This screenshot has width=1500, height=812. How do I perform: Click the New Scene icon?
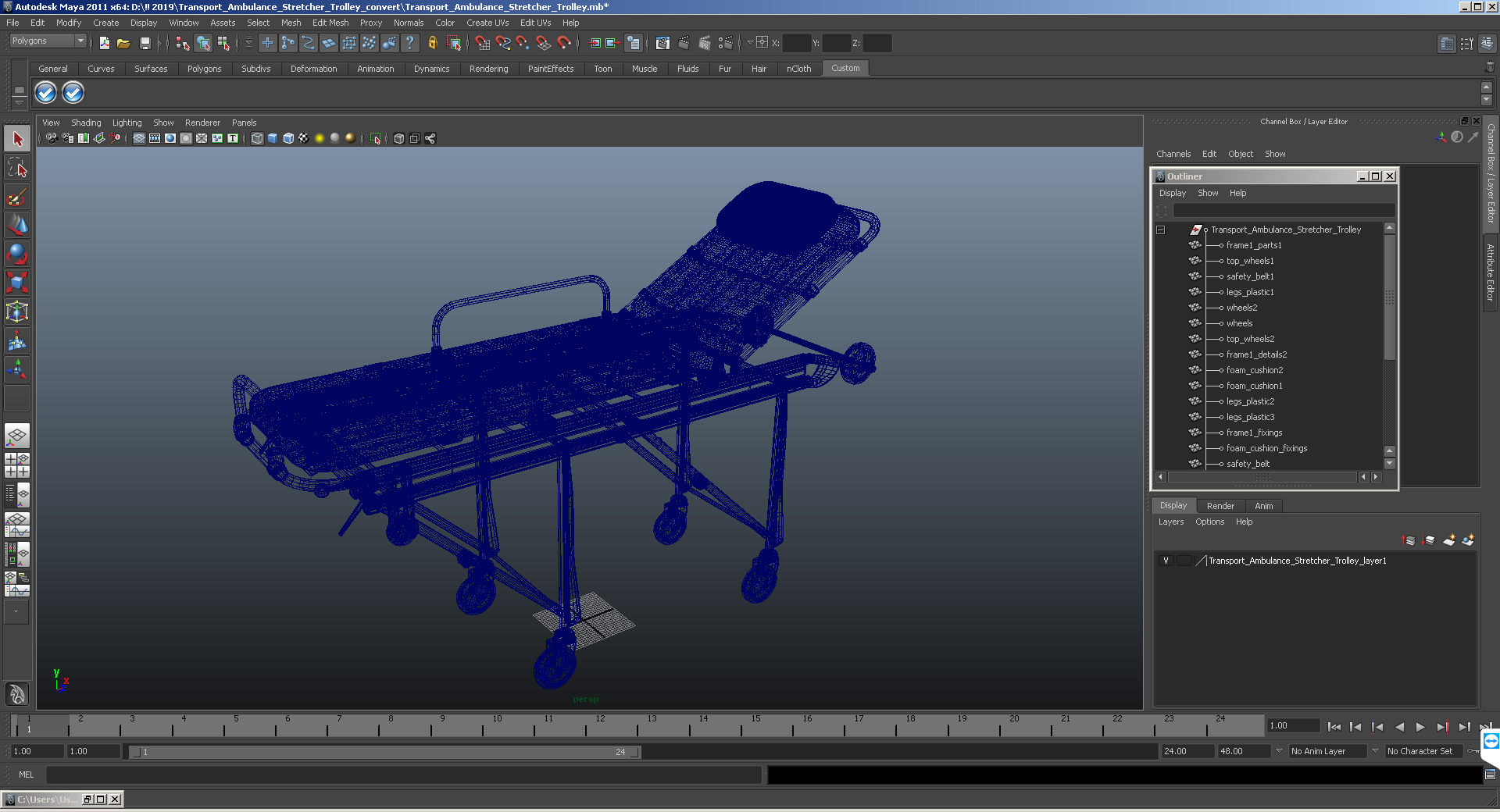coord(104,43)
